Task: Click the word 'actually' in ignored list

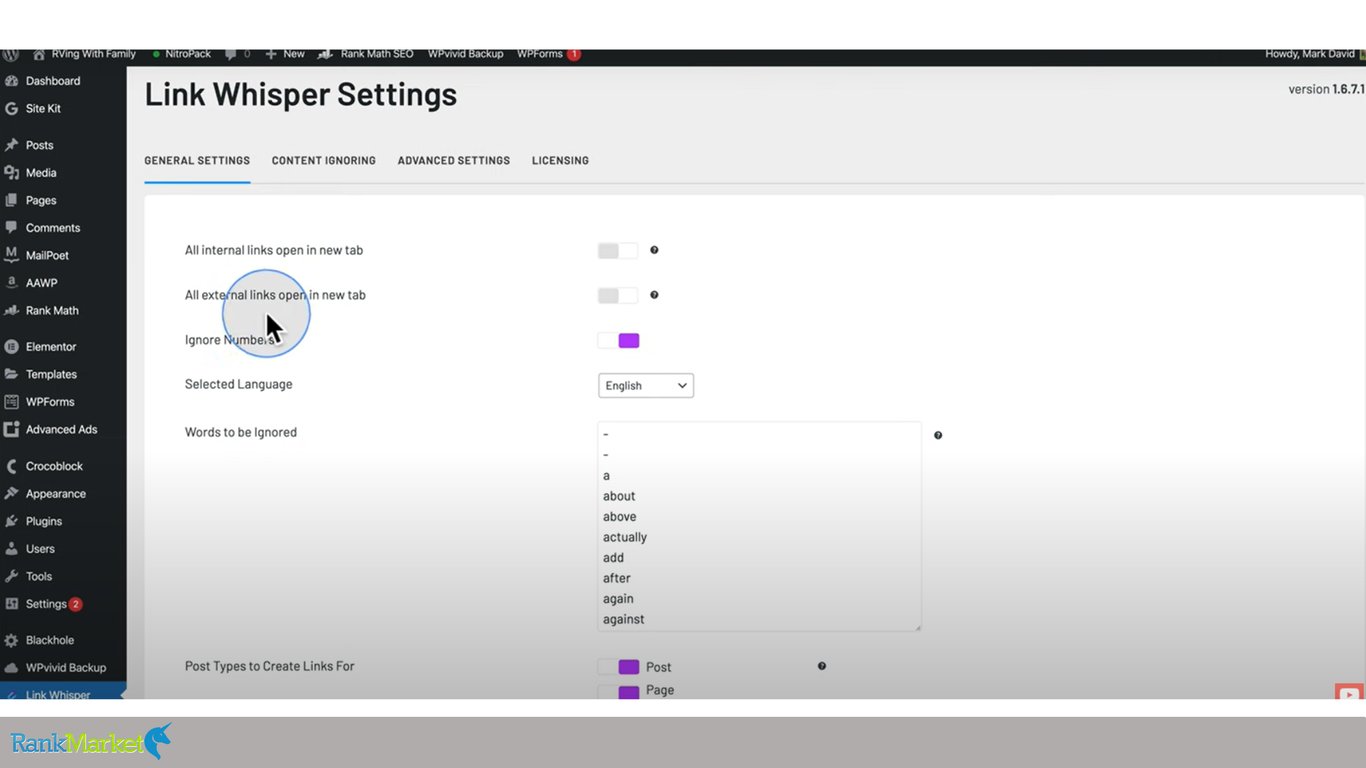Action: [x=625, y=537]
